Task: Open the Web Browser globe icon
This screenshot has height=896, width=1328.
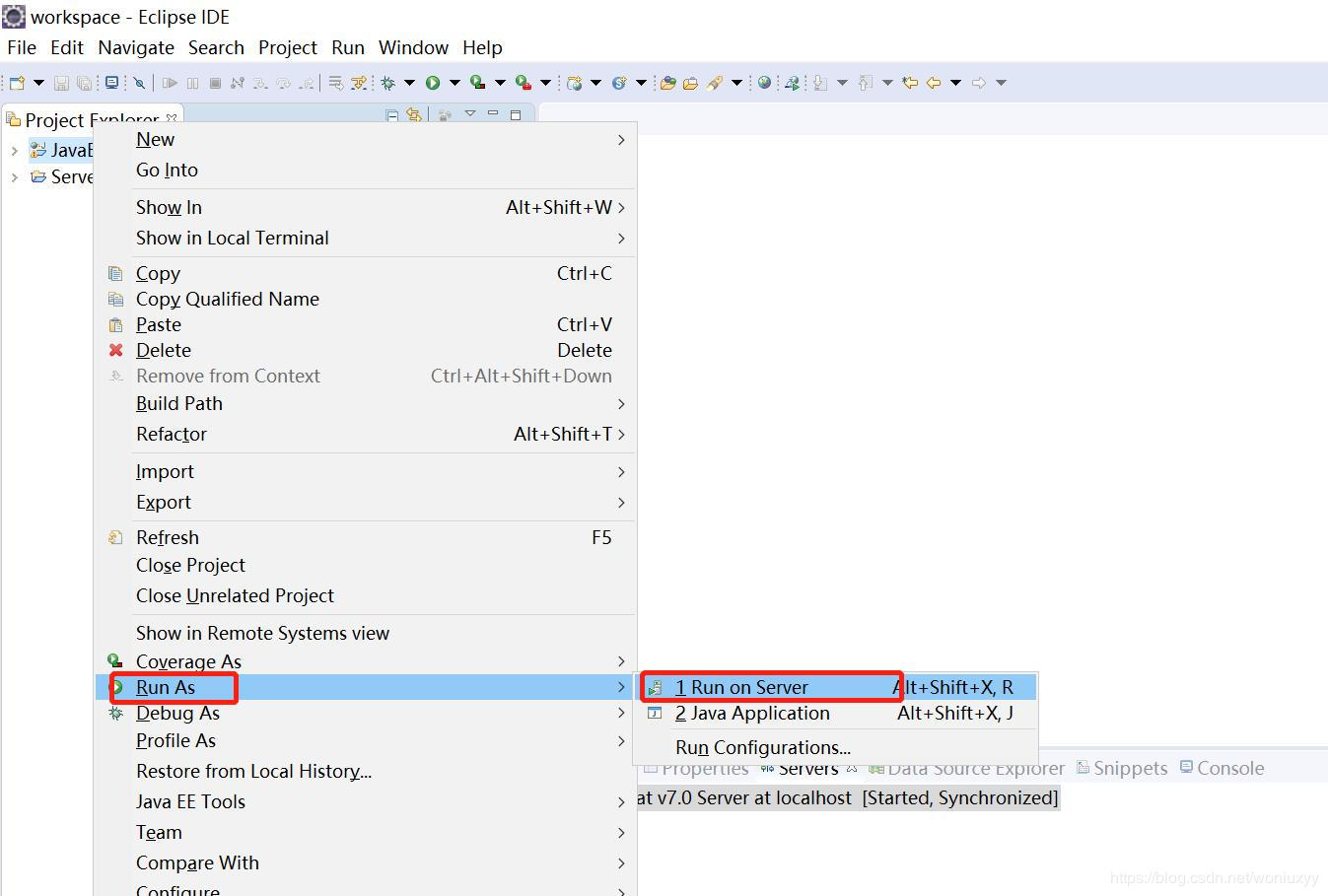Action: (x=764, y=83)
